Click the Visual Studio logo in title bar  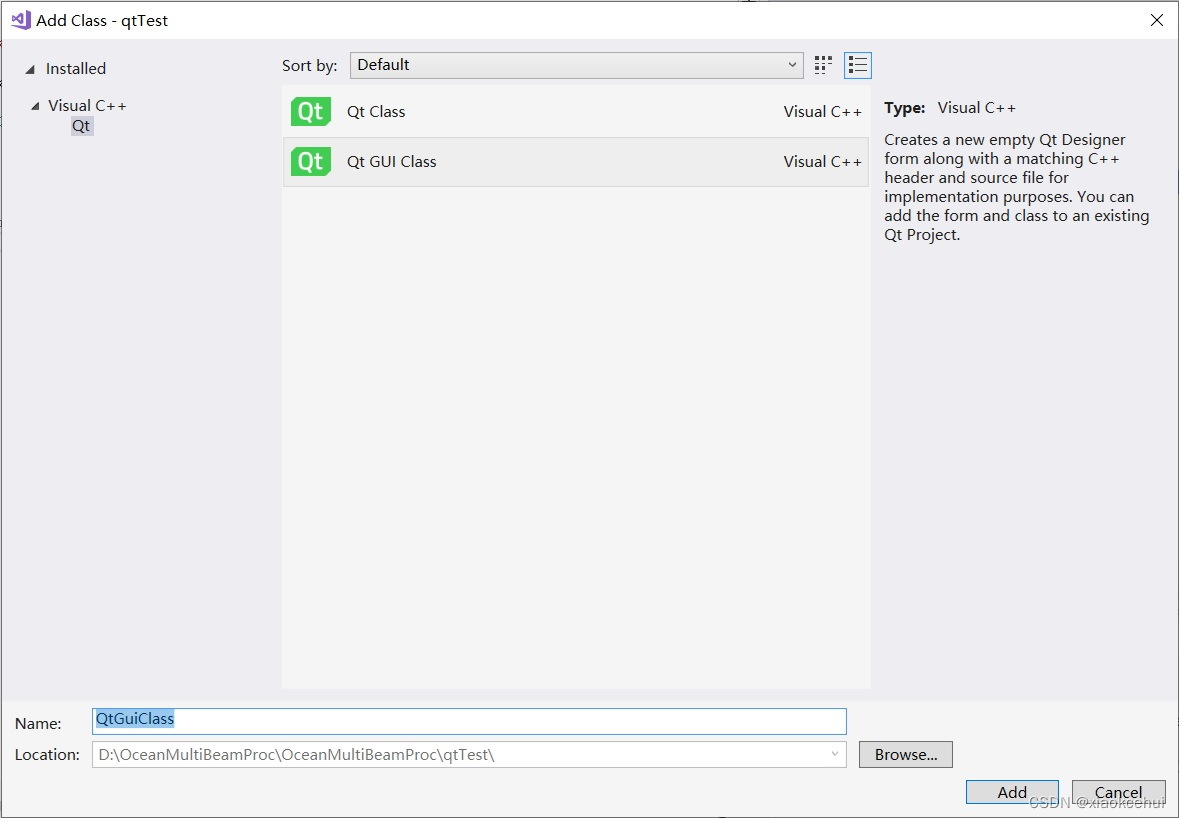tap(21, 20)
